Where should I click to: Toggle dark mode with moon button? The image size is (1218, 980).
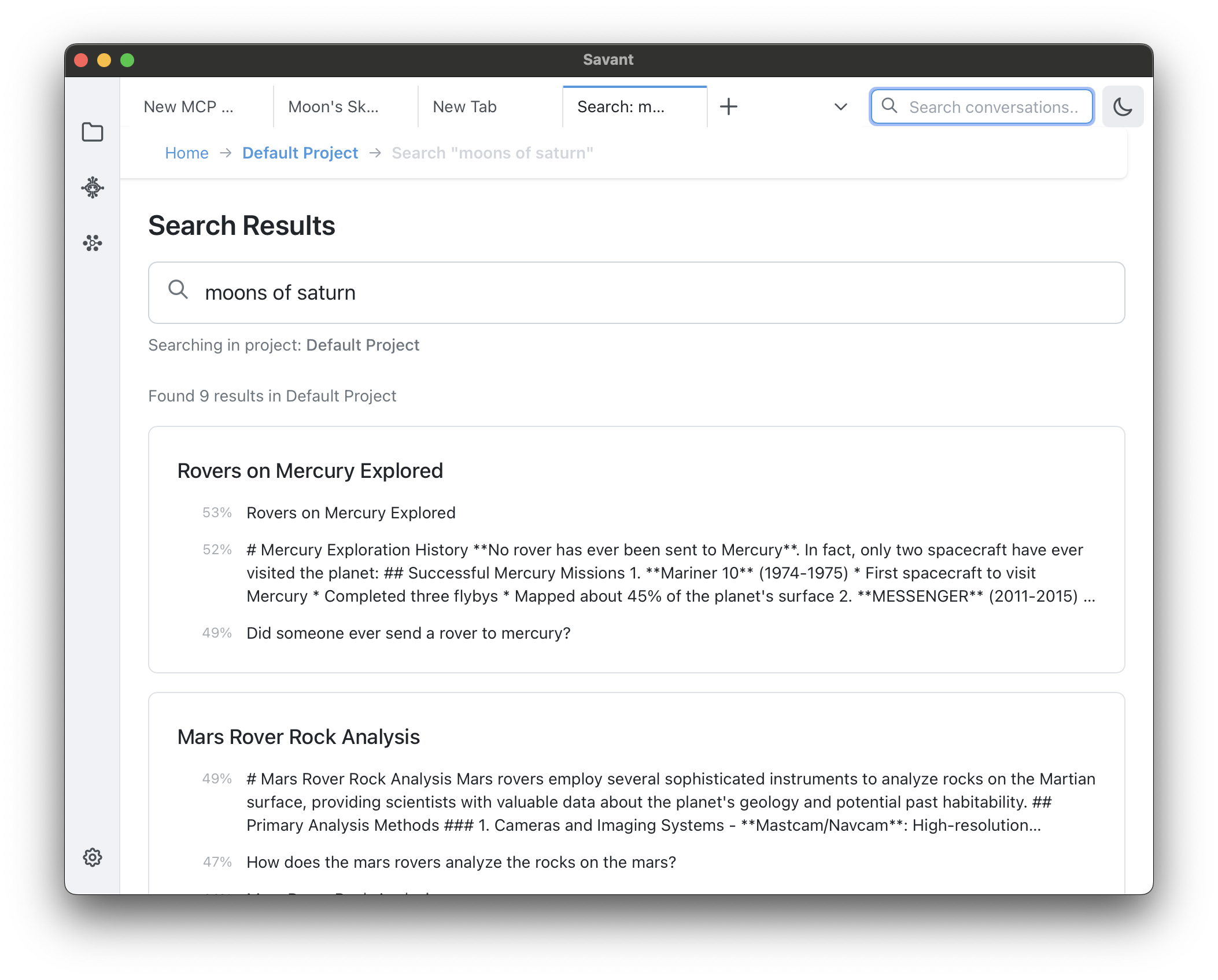(1123, 106)
